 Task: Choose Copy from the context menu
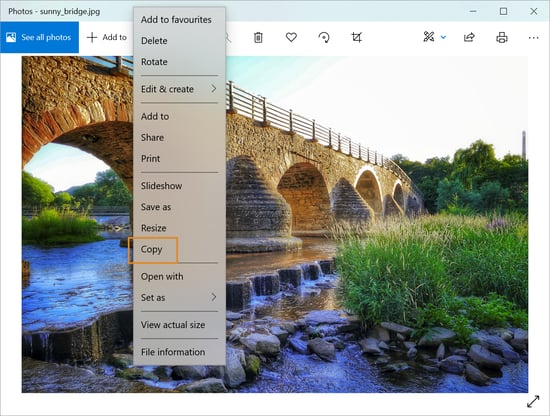(x=153, y=250)
